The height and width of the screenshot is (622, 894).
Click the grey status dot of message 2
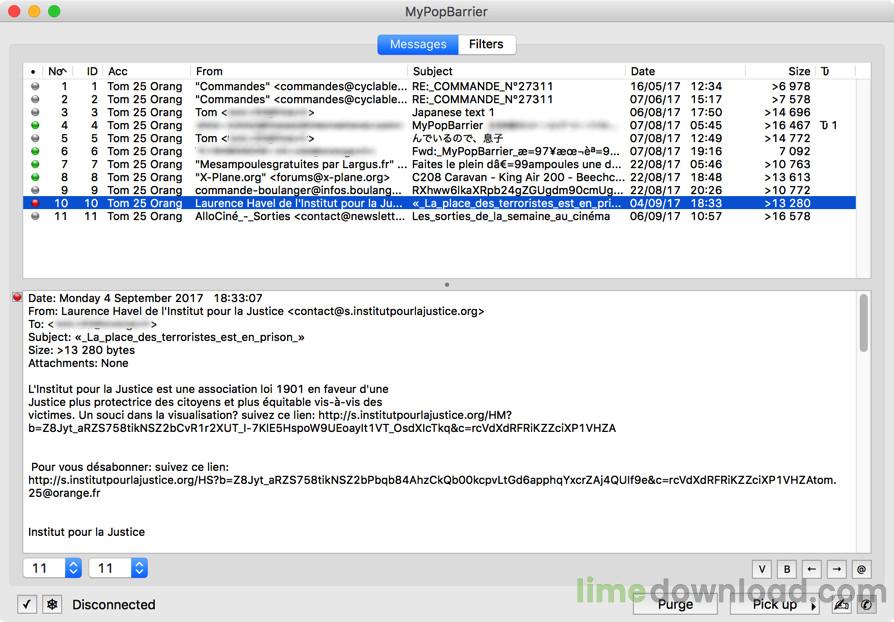(x=35, y=100)
